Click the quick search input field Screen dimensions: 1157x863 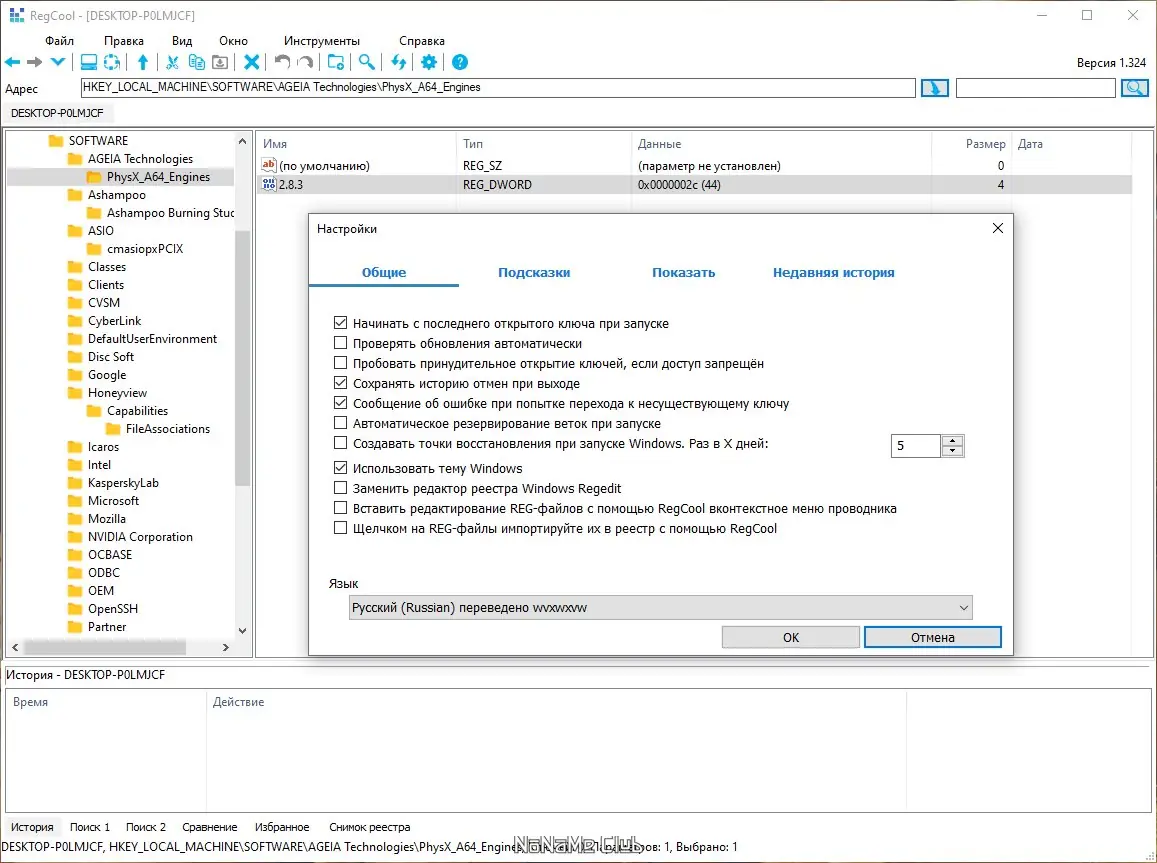point(1035,88)
